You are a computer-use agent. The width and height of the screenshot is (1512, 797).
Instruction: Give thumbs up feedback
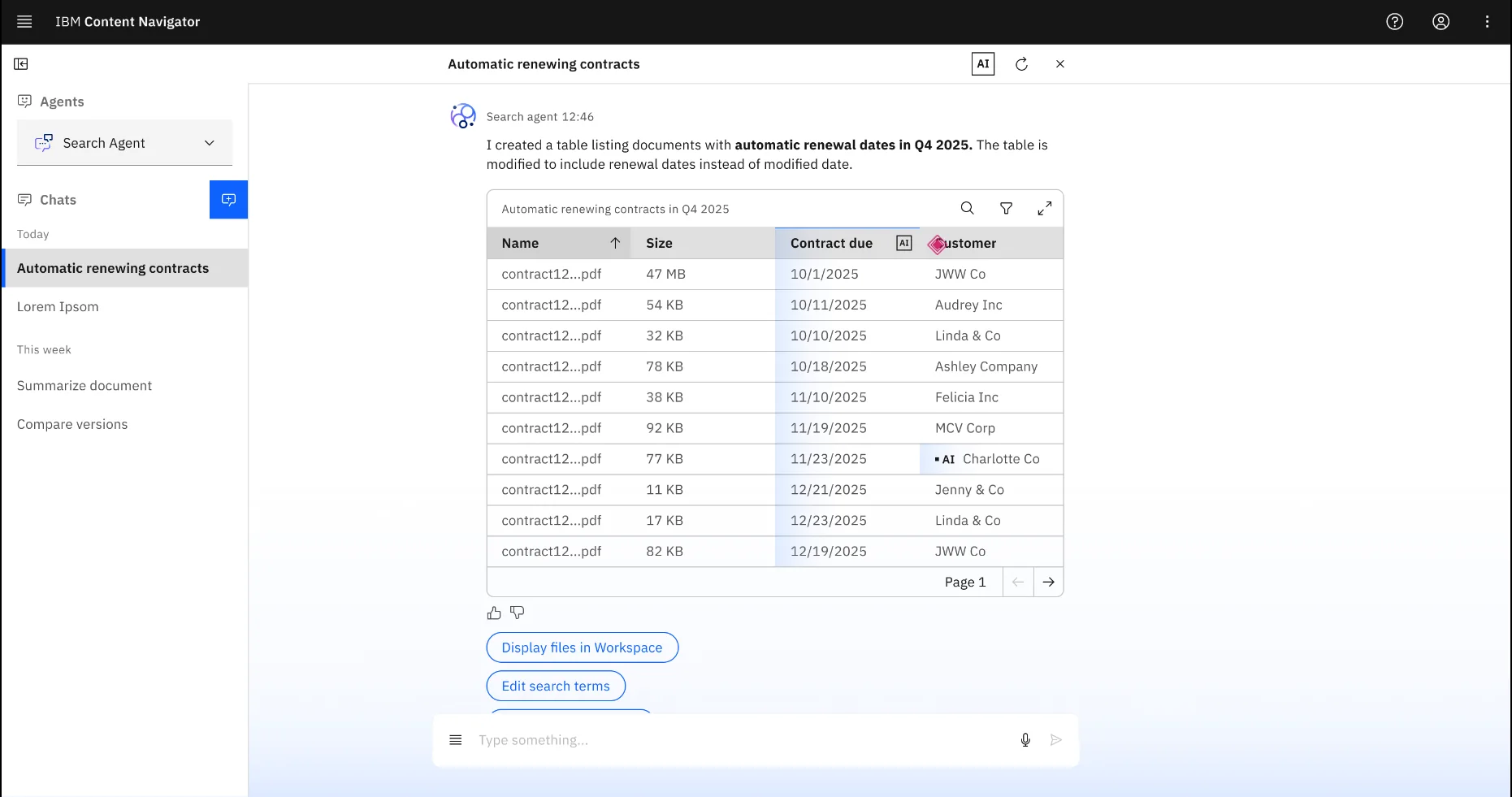click(494, 613)
